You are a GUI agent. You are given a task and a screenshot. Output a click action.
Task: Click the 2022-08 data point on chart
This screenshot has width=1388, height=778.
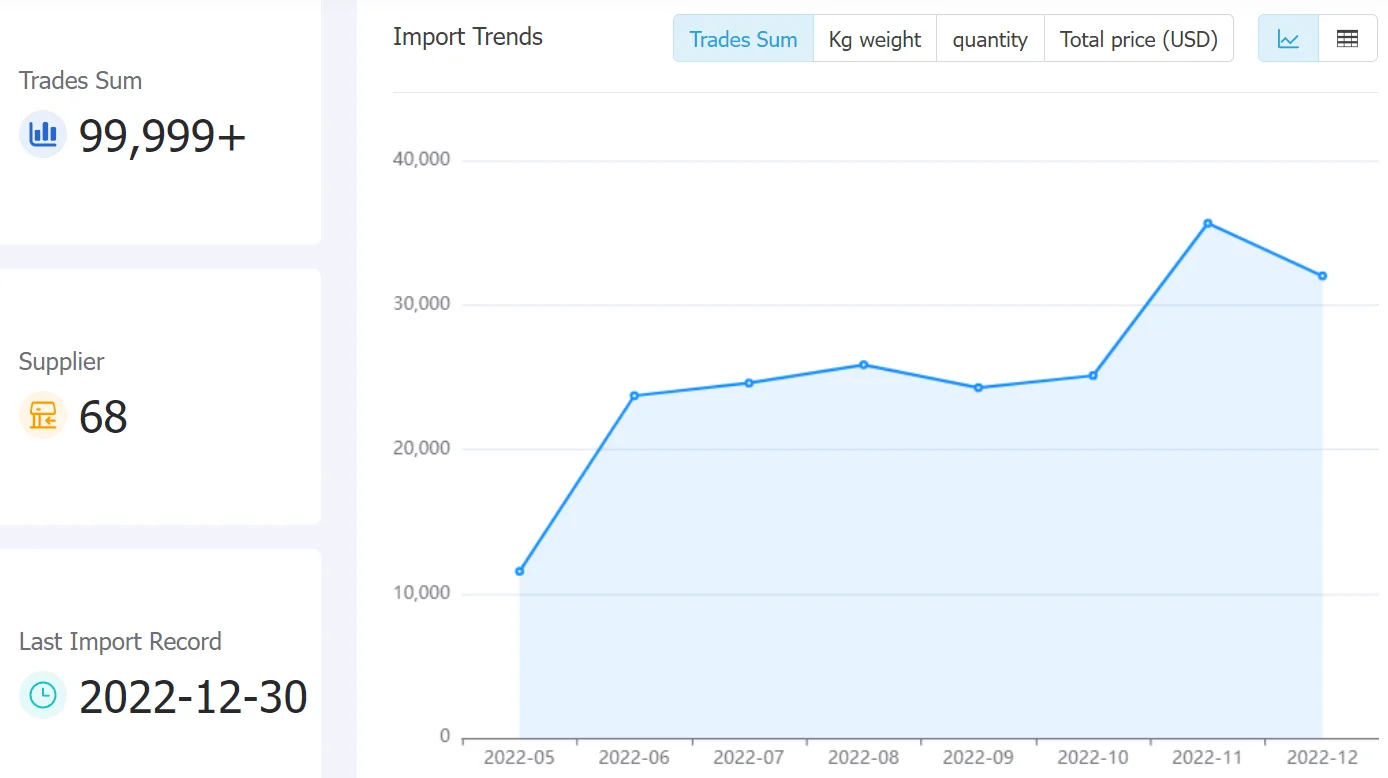[864, 365]
